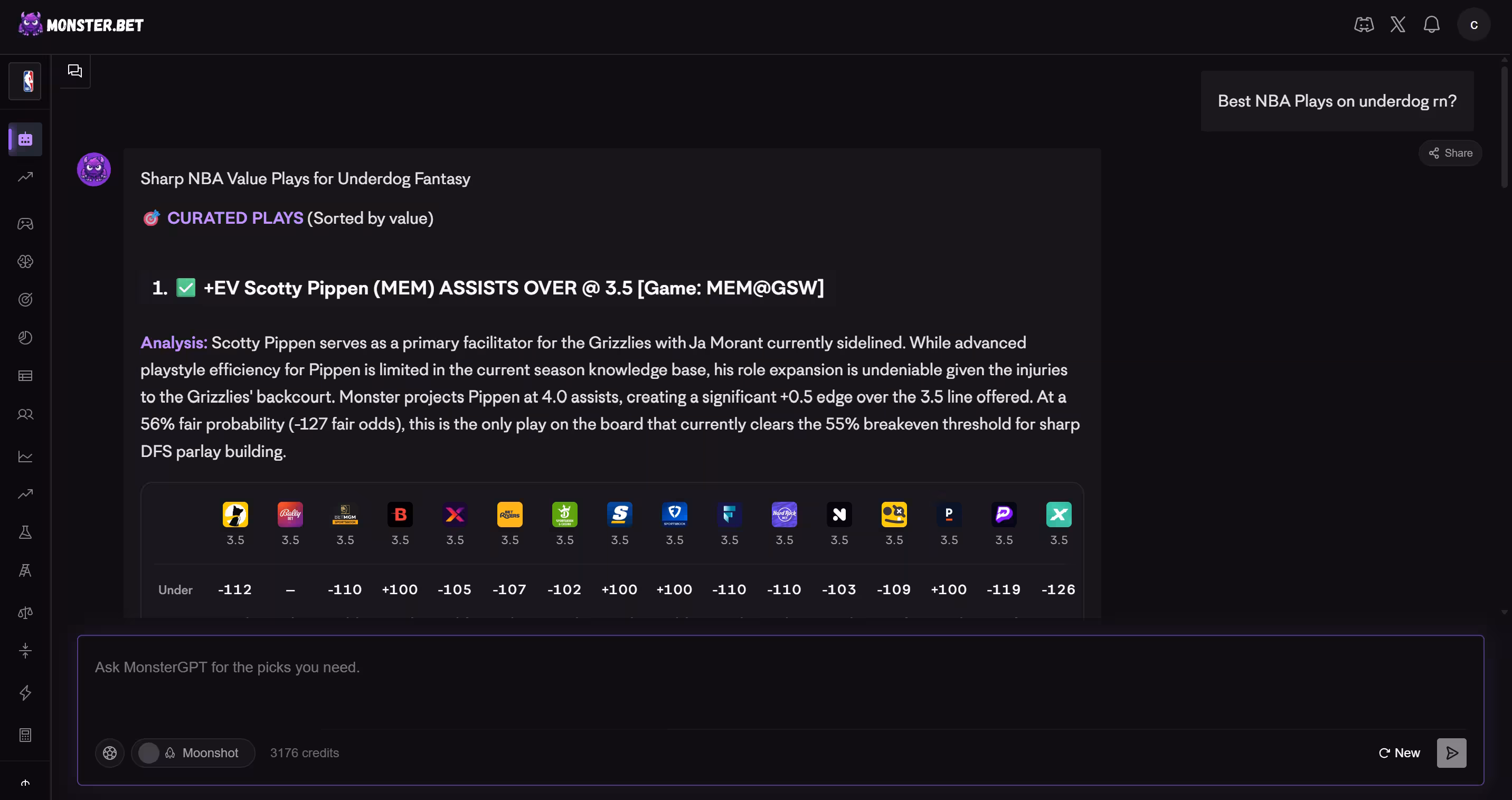
Task: Select the target bullseye sidebar icon
Action: (x=25, y=300)
